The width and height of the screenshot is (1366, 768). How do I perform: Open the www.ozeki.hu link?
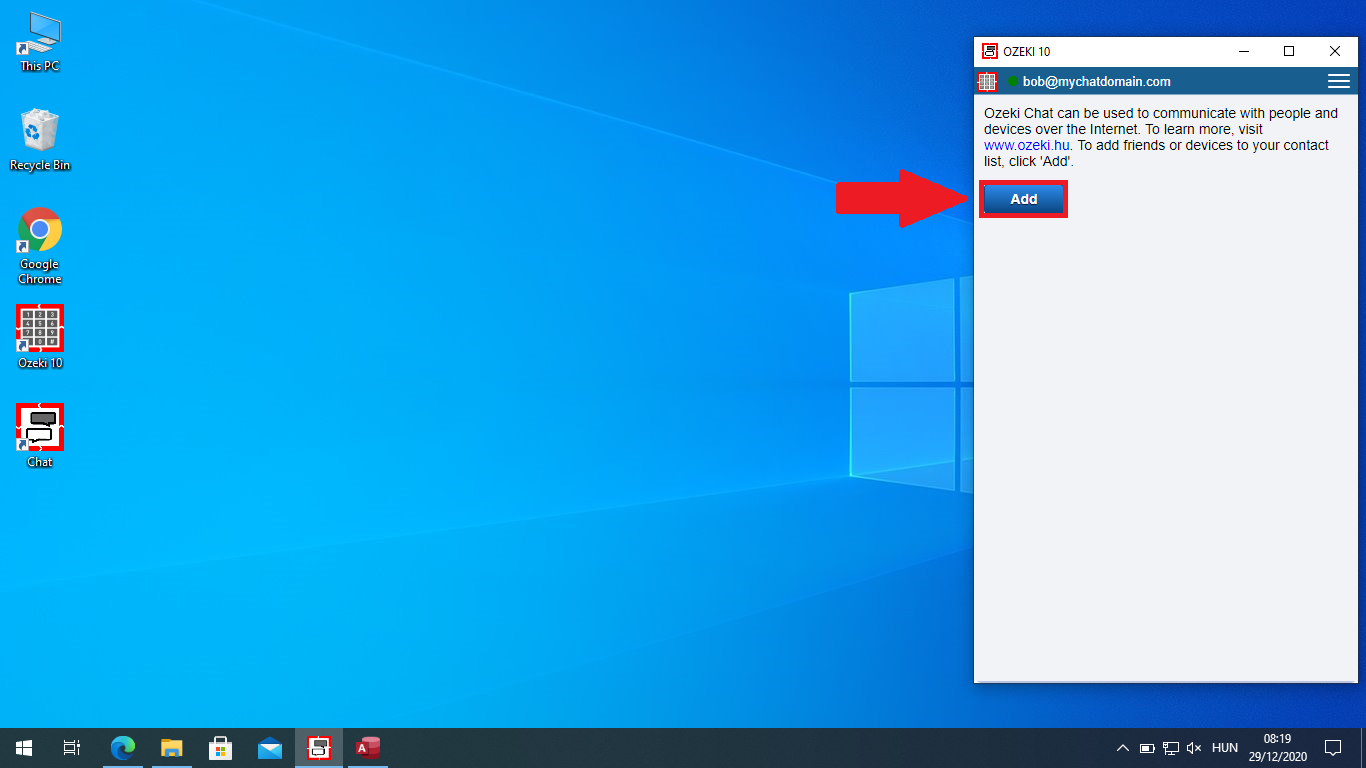pyautogui.click(x=1027, y=145)
